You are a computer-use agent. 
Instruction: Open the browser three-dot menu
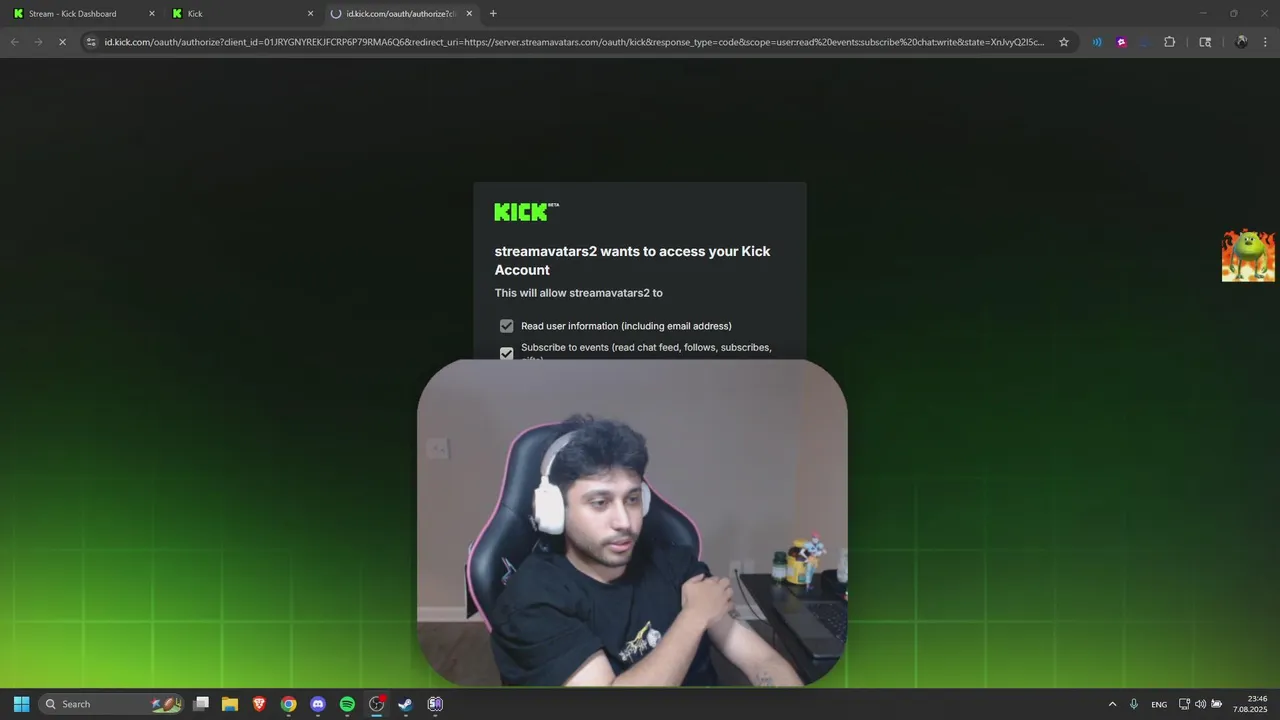point(1265,42)
